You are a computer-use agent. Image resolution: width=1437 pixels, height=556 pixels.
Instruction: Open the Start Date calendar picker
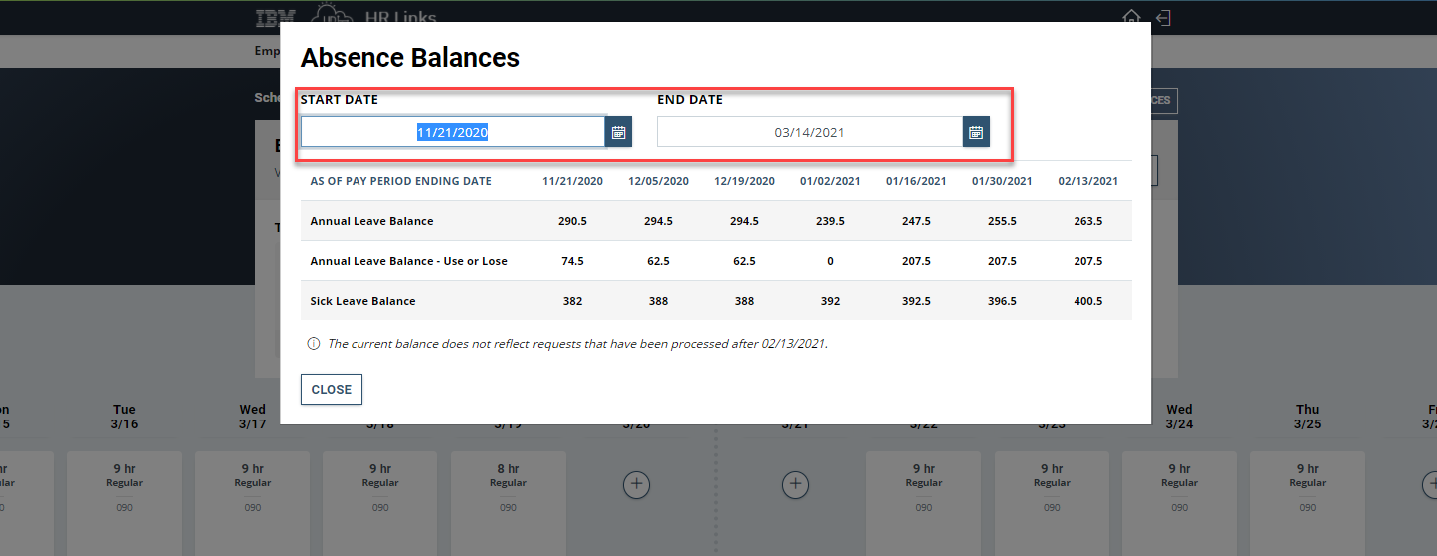(618, 132)
